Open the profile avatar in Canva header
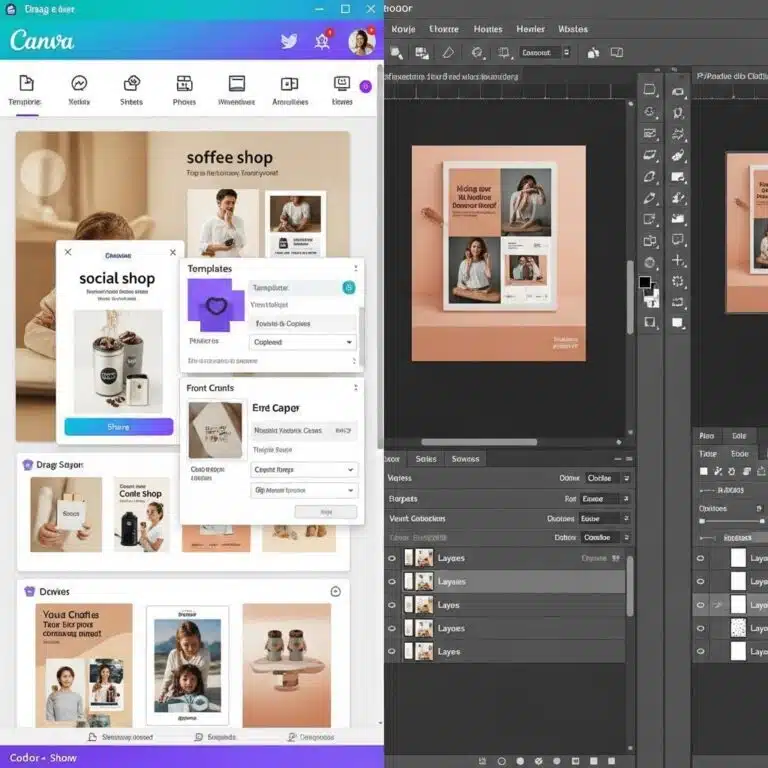 pyautogui.click(x=361, y=42)
